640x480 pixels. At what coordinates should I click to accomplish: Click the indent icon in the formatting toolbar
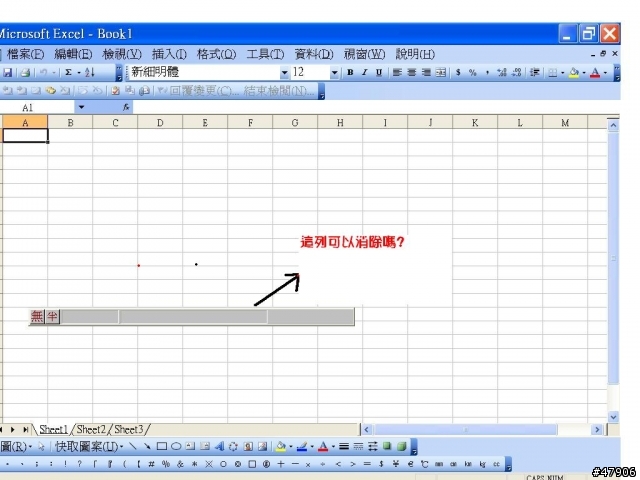click(534, 73)
